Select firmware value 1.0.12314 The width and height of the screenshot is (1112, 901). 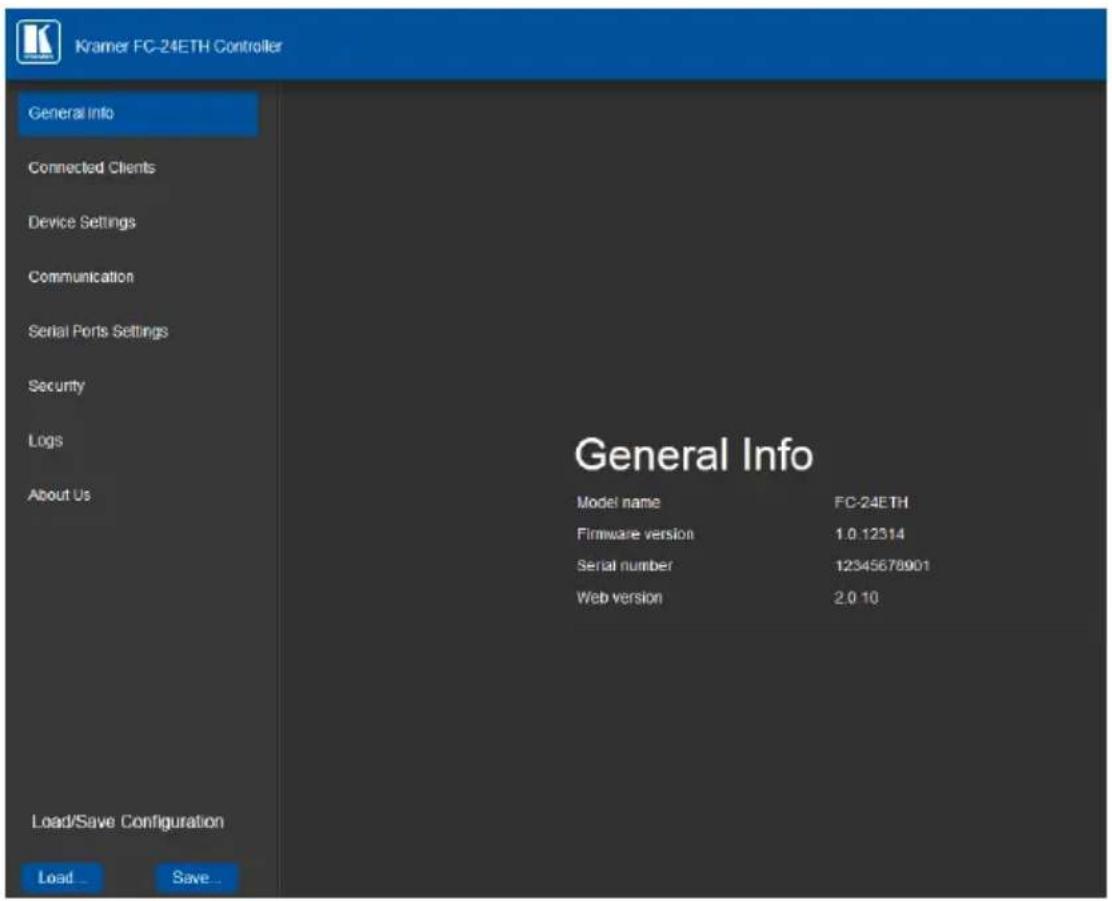(x=869, y=534)
